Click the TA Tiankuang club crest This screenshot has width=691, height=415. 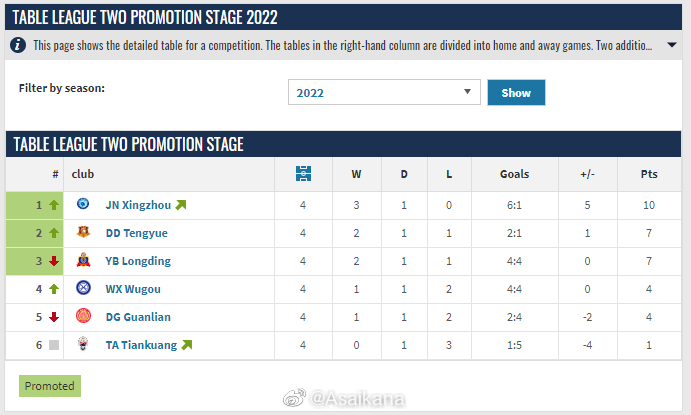tap(83, 344)
